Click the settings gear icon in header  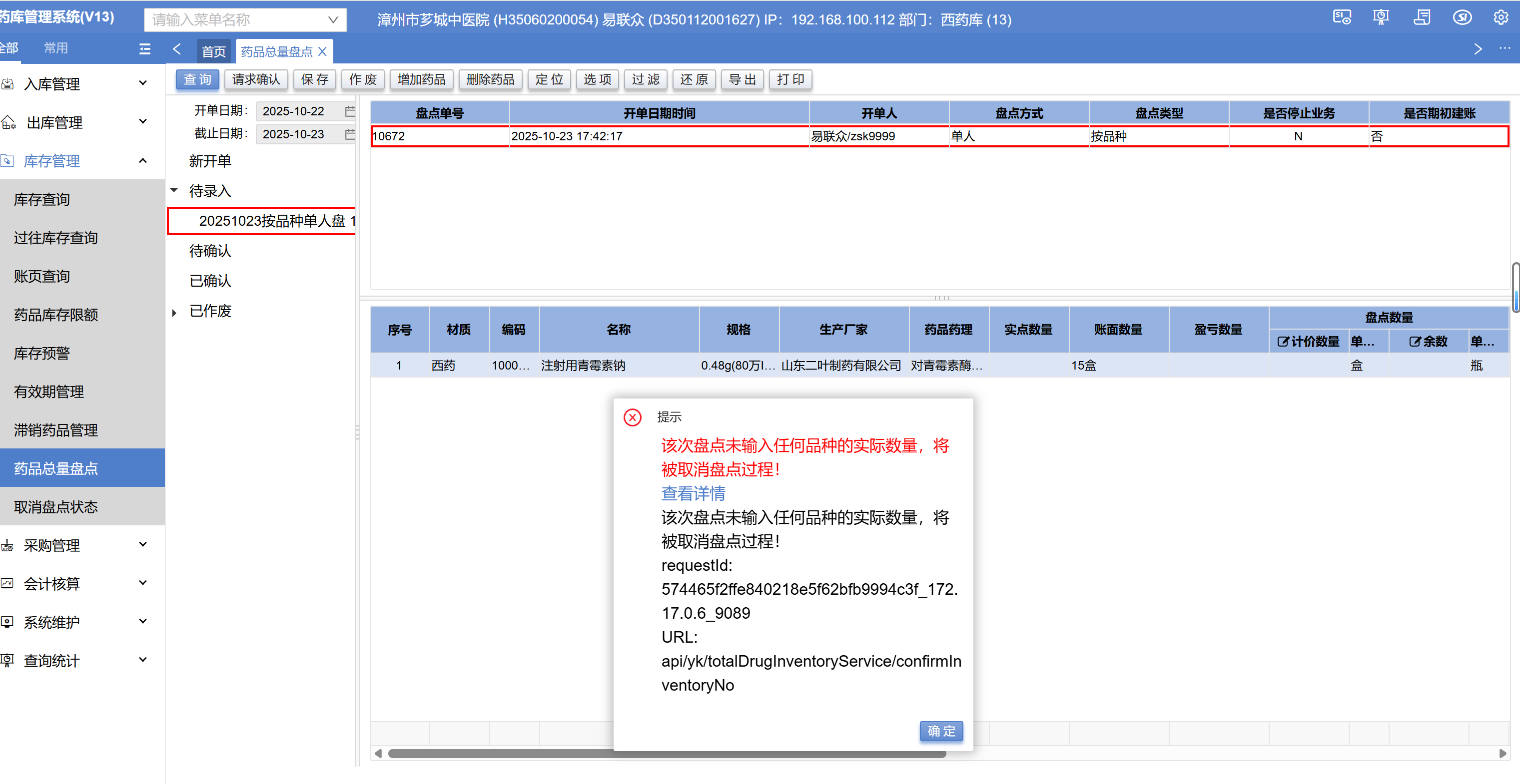(1501, 17)
